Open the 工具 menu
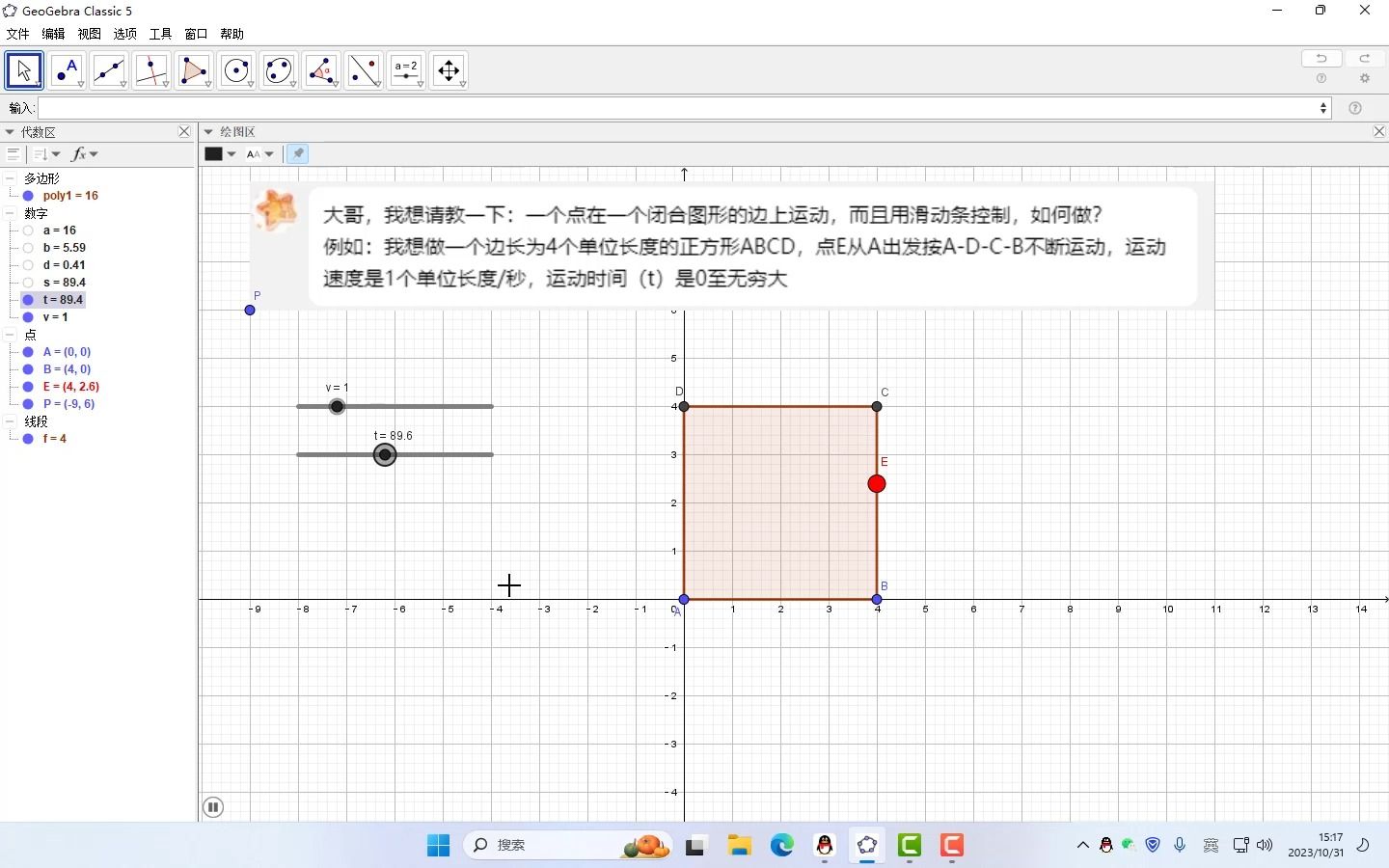The width and height of the screenshot is (1389, 868). click(160, 34)
